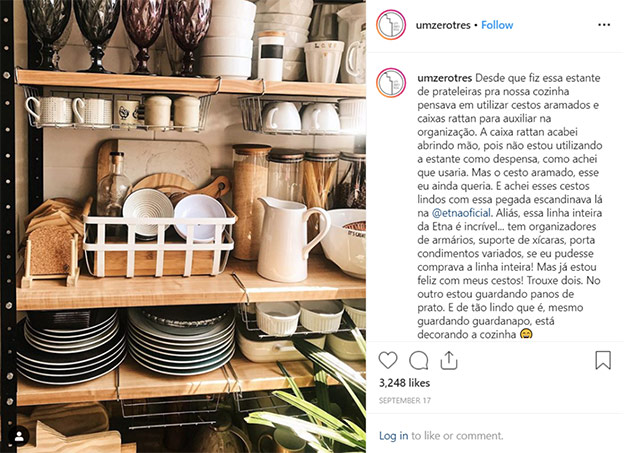Like the post with the heart icon
This screenshot has width=625, height=453.
click(388, 360)
